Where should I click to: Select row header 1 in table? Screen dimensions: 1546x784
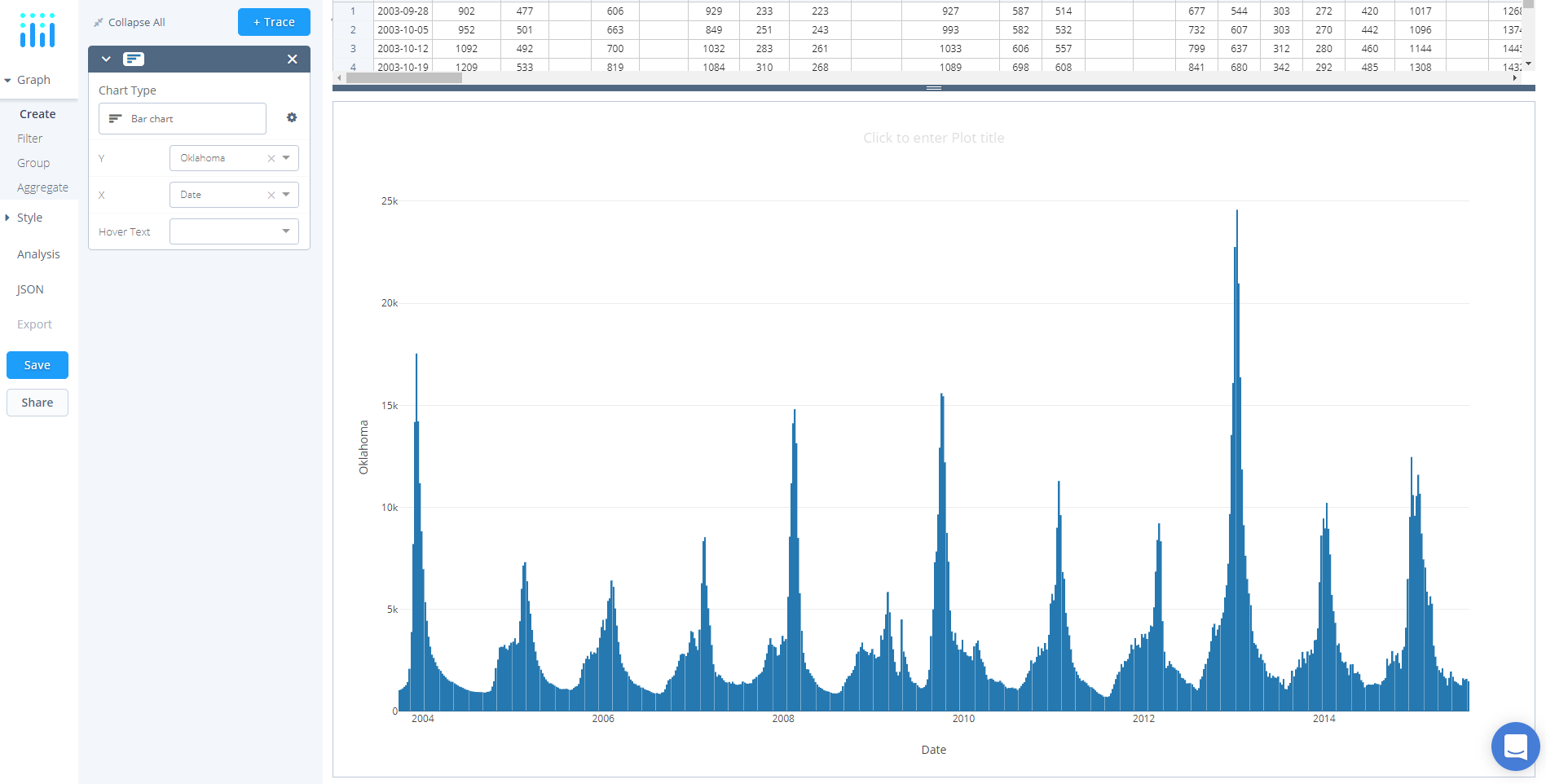pos(353,11)
